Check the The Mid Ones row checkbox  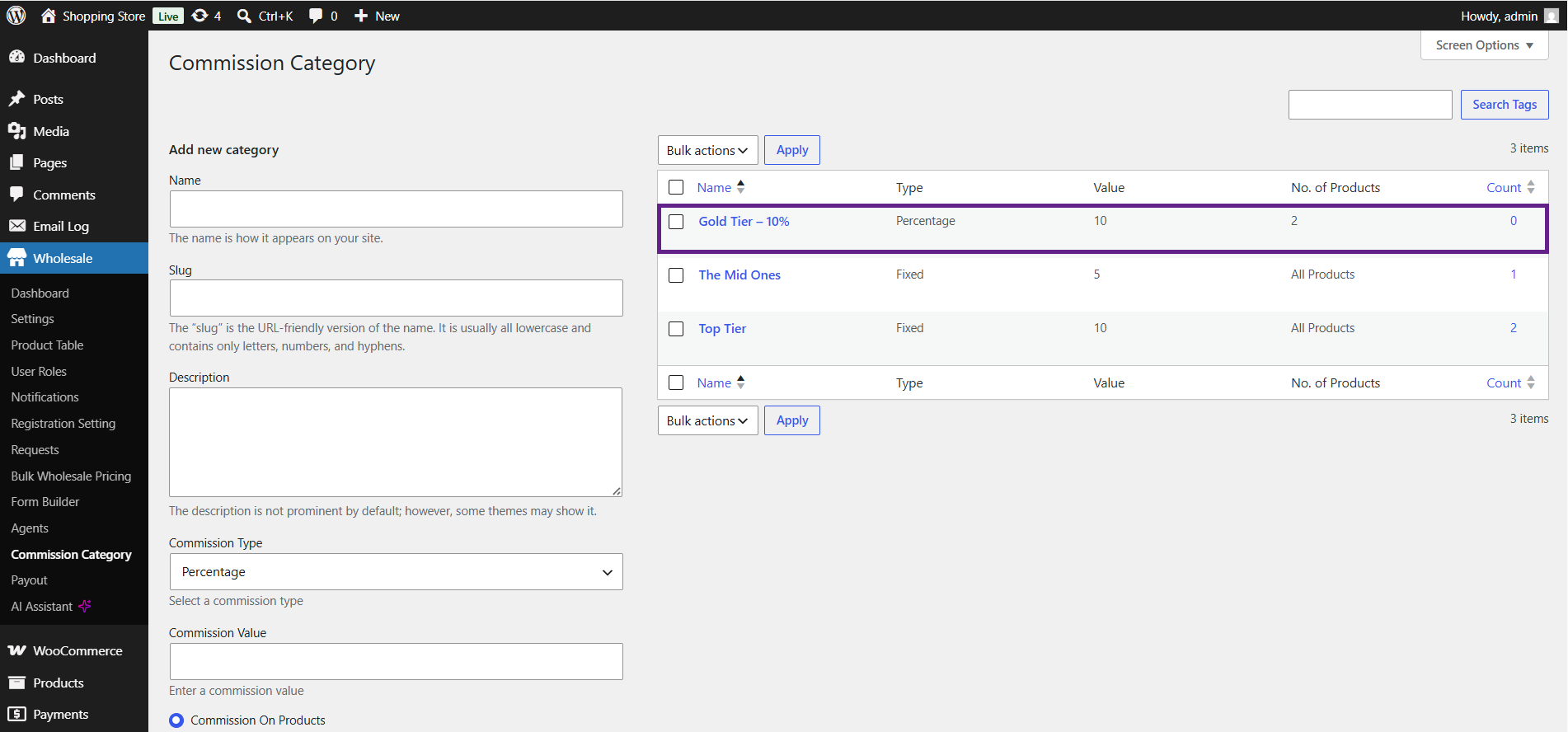(676, 275)
